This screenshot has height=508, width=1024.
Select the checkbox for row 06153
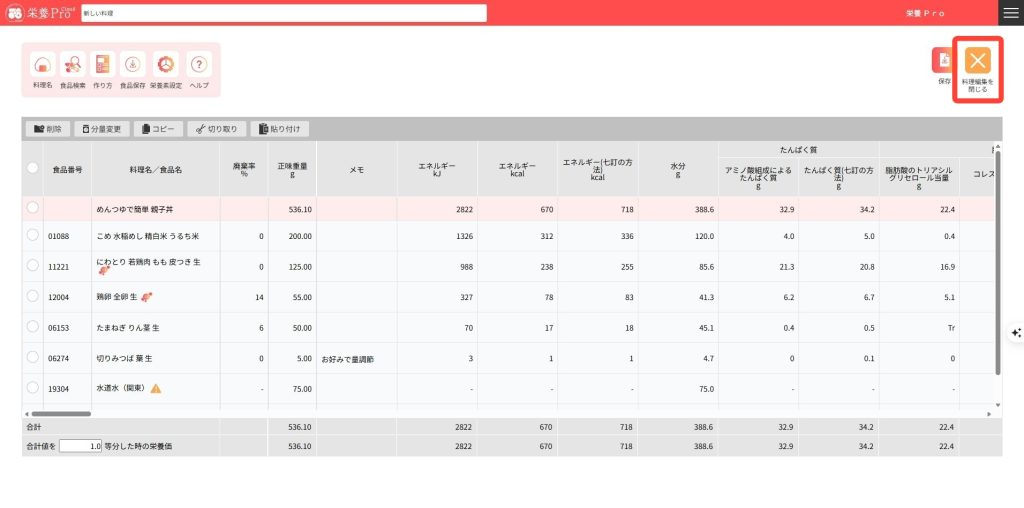[33, 326]
